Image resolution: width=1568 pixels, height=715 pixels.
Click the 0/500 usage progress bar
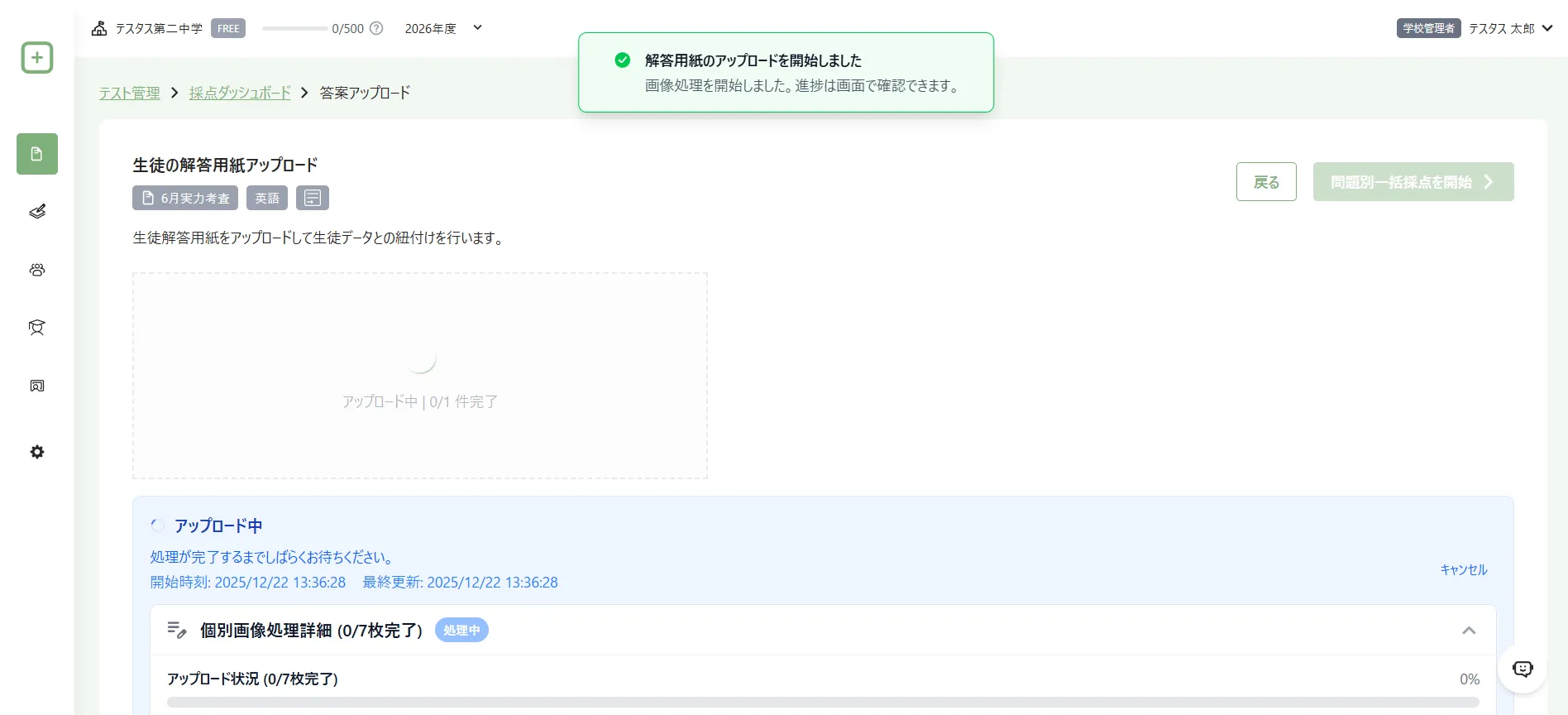[294, 28]
